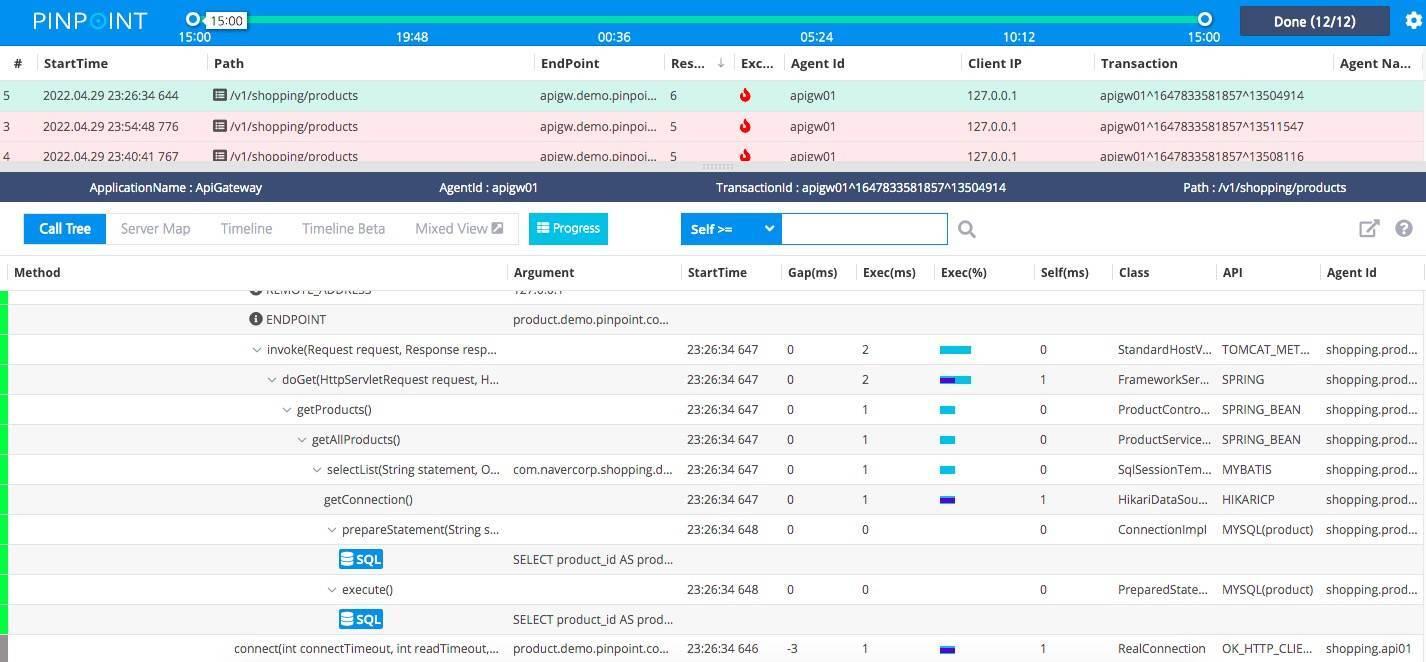Click the PINPOINT logo
This screenshot has height=662, width=1426.
click(x=88, y=20)
